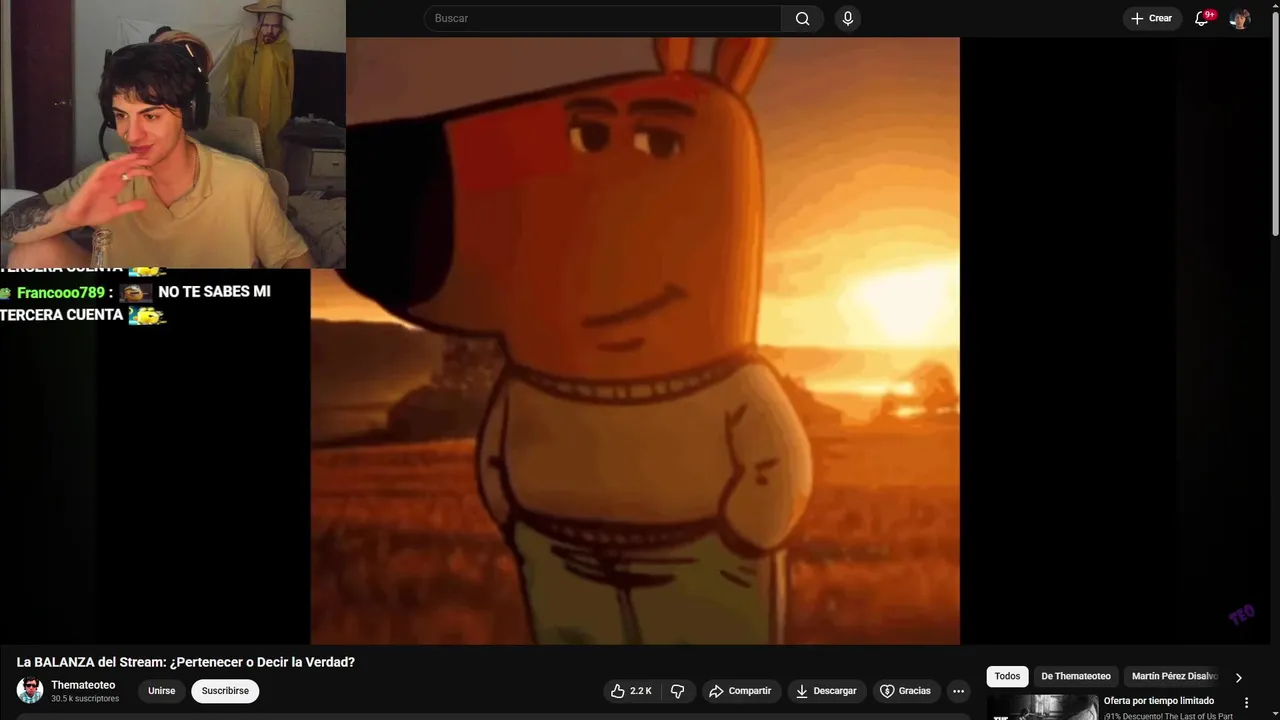
Task: Click Unirse to join channel
Action: click(161, 691)
